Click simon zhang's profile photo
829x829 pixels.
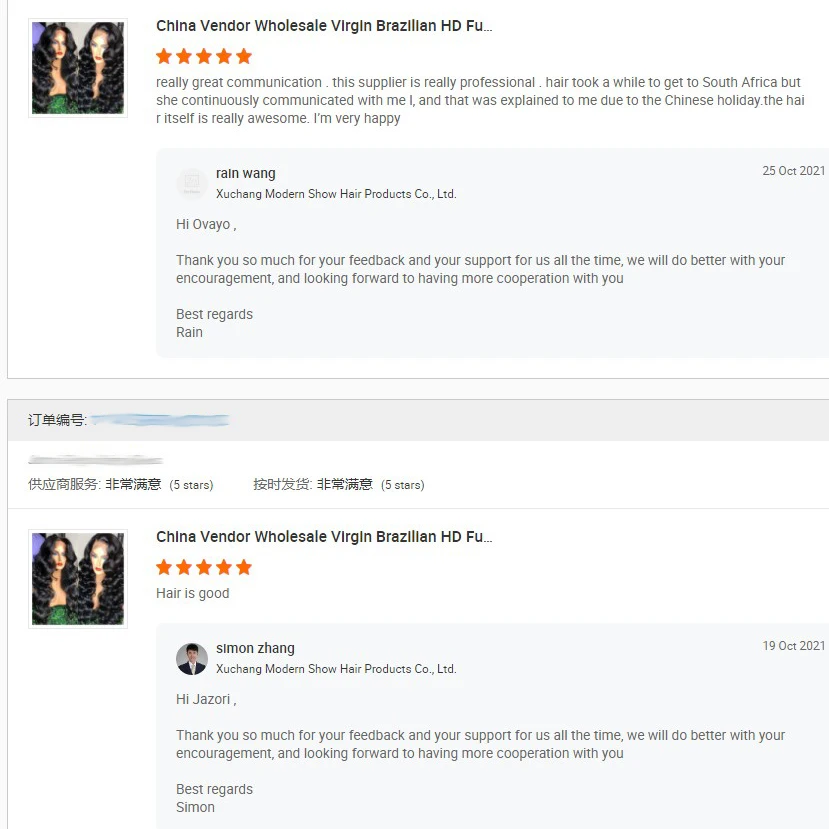click(191, 659)
